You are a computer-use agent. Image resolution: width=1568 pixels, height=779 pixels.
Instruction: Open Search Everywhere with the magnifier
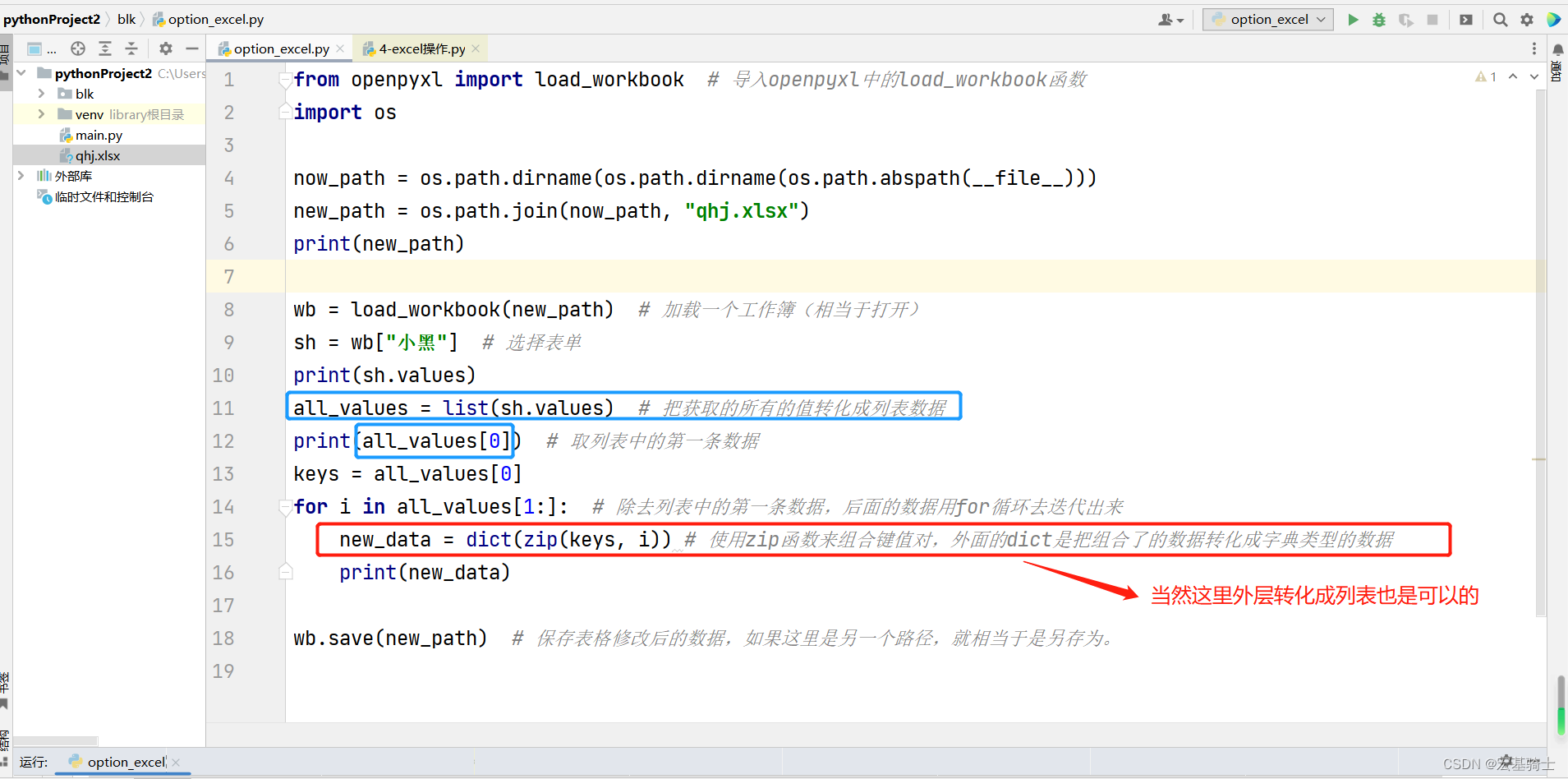[x=1499, y=19]
